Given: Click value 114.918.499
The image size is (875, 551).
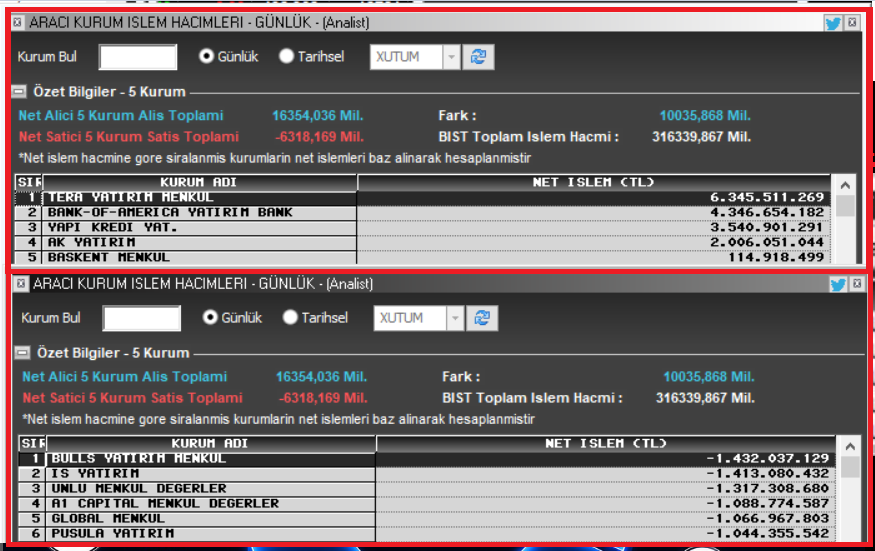Looking at the screenshot, I should tap(776, 257).
